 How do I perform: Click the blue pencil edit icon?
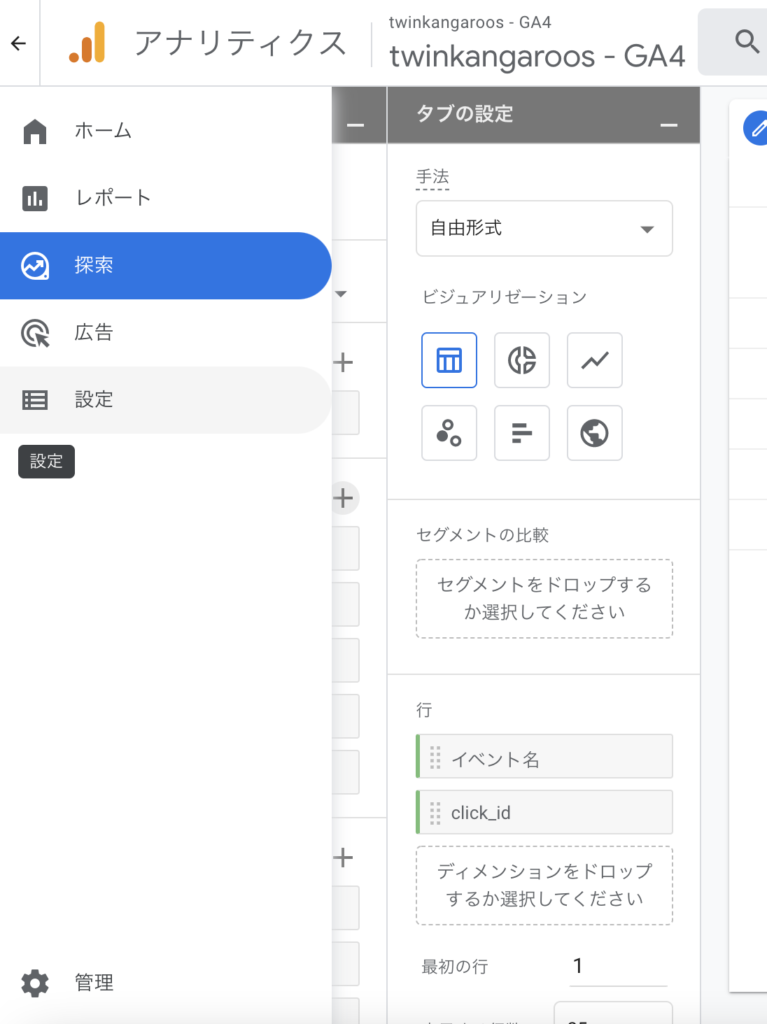coord(757,129)
